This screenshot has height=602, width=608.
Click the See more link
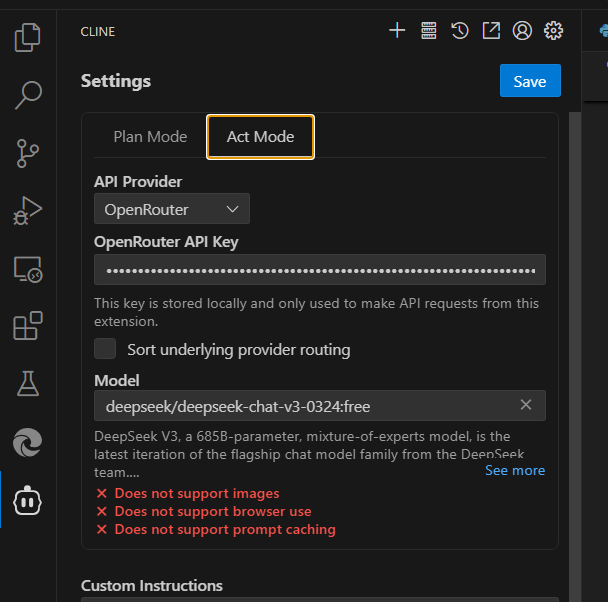pyautogui.click(x=515, y=470)
